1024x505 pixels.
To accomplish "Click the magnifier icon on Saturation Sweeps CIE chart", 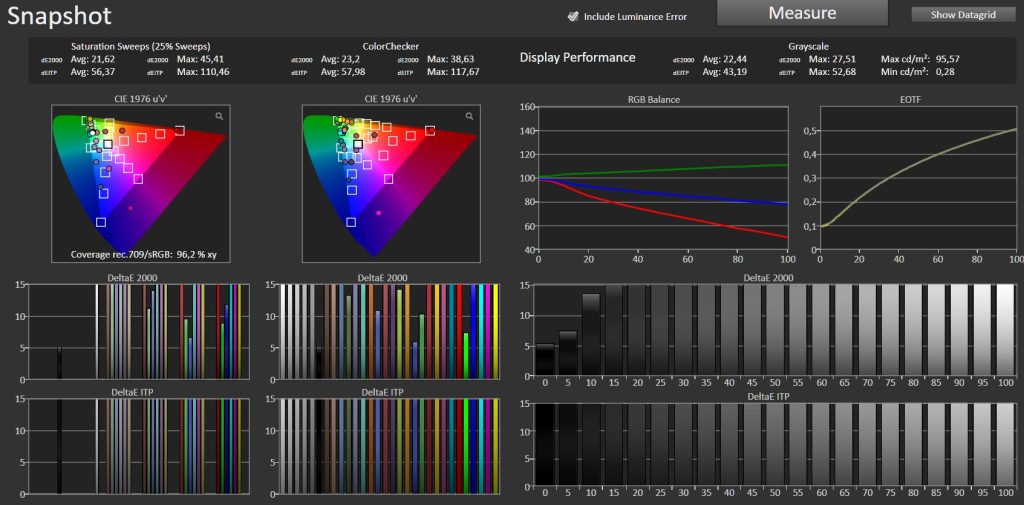I will point(218,117).
